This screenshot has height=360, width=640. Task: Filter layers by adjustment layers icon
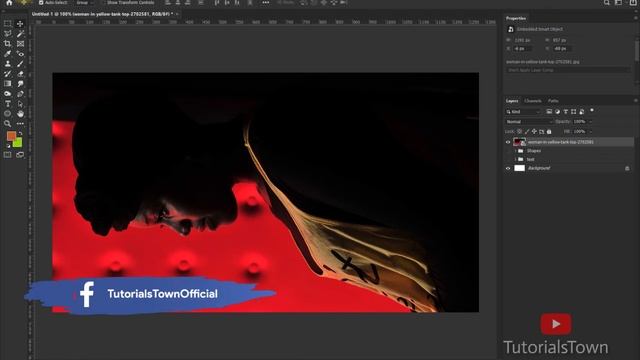[x=557, y=111]
